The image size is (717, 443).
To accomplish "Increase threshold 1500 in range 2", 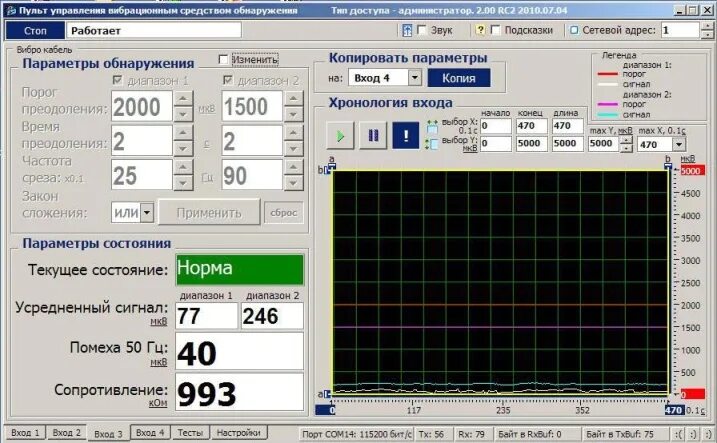I will click(x=293, y=98).
